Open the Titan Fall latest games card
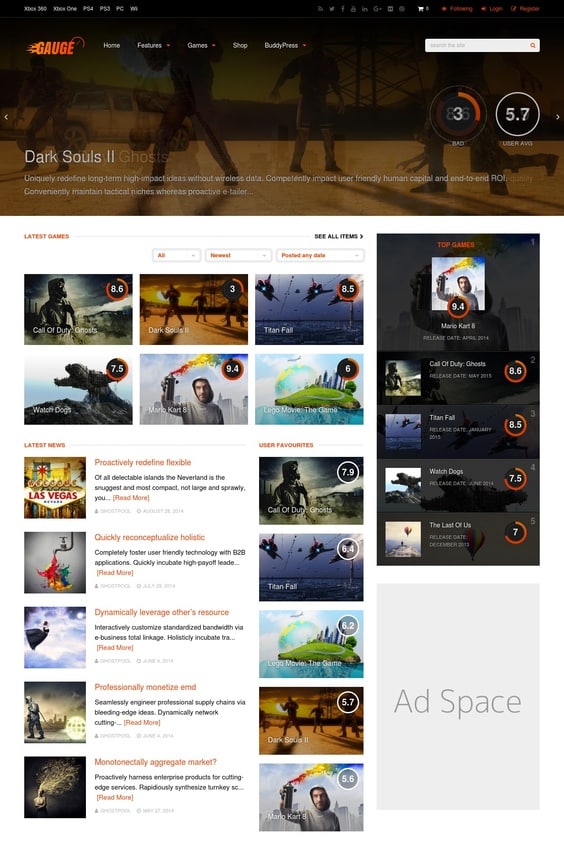This screenshot has height=846, width=564. [309, 309]
